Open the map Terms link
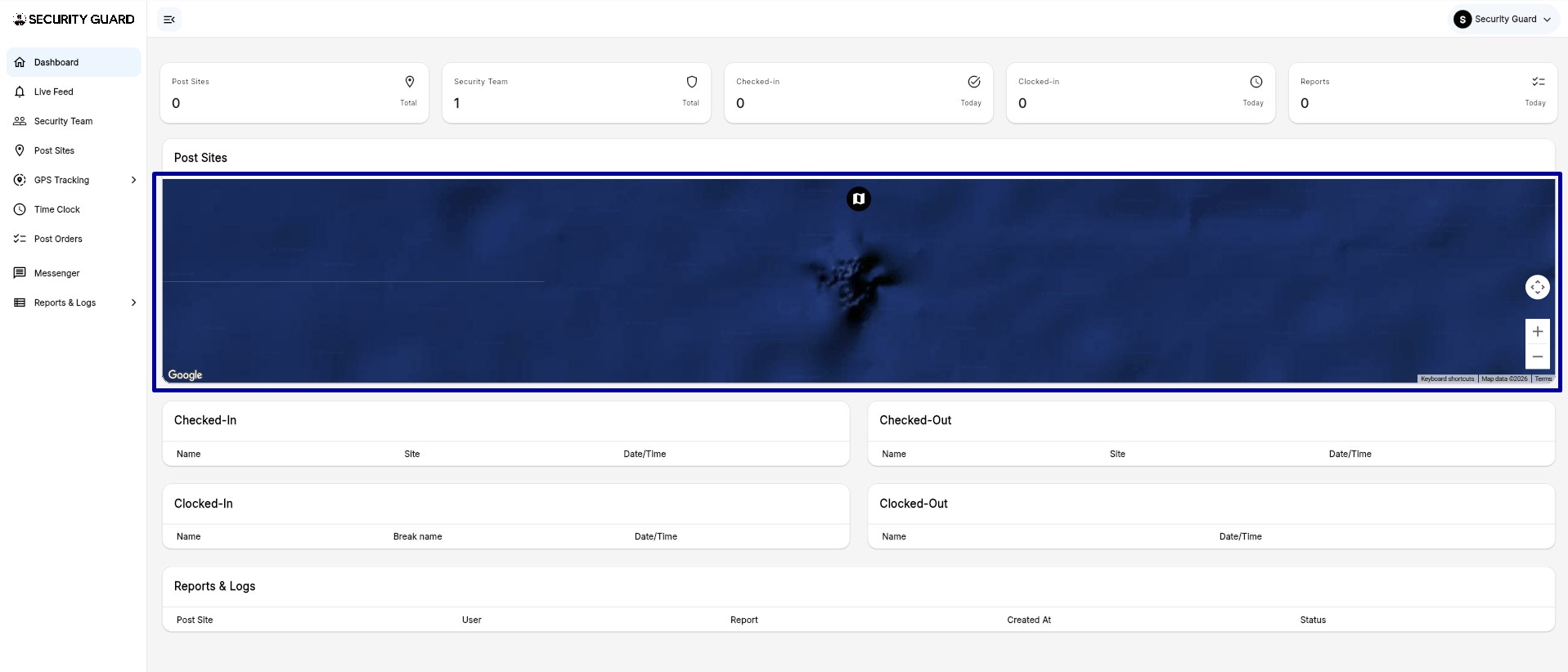1568x672 pixels. coord(1543,379)
